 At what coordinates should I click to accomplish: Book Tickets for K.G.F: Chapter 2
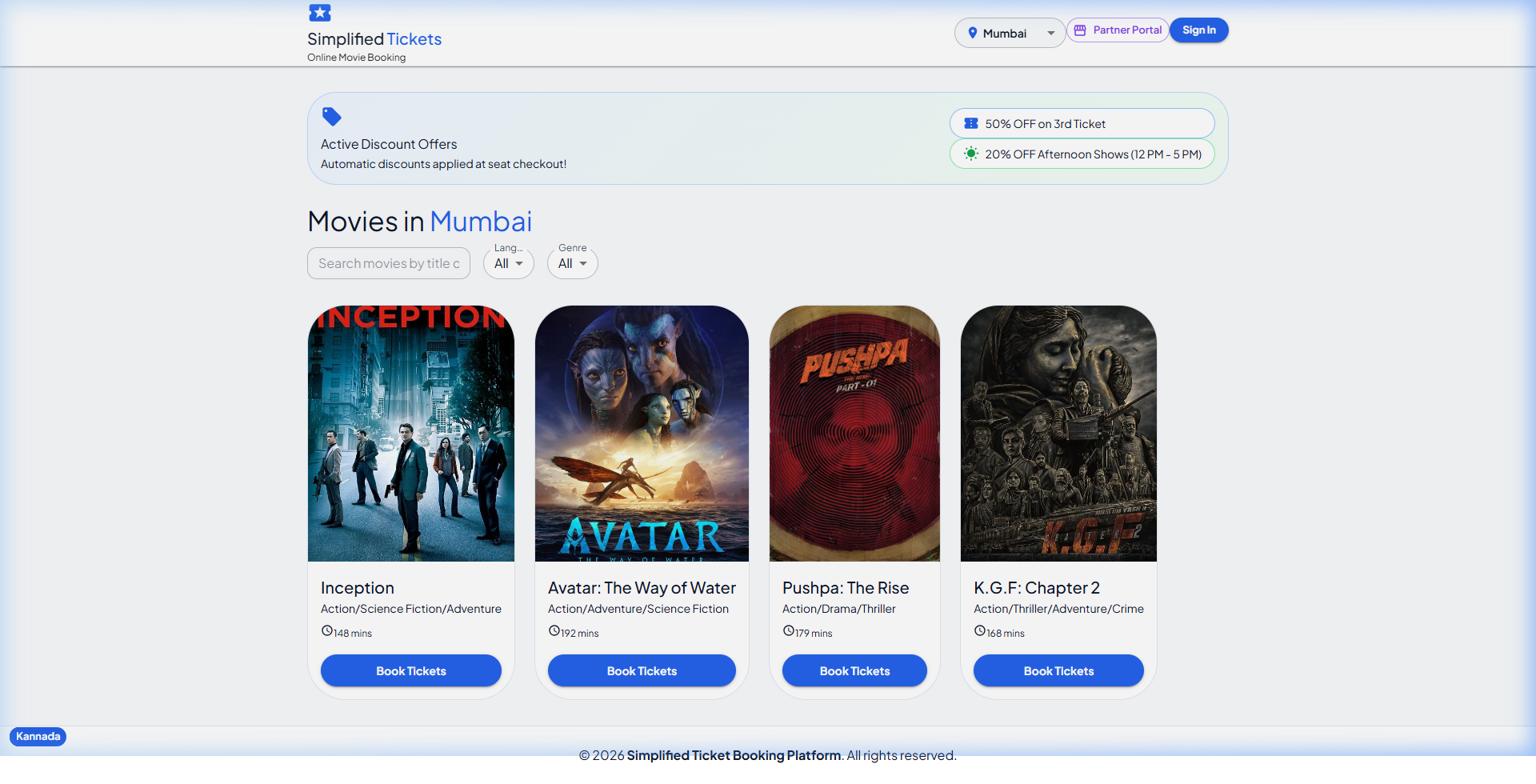pos(1058,670)
